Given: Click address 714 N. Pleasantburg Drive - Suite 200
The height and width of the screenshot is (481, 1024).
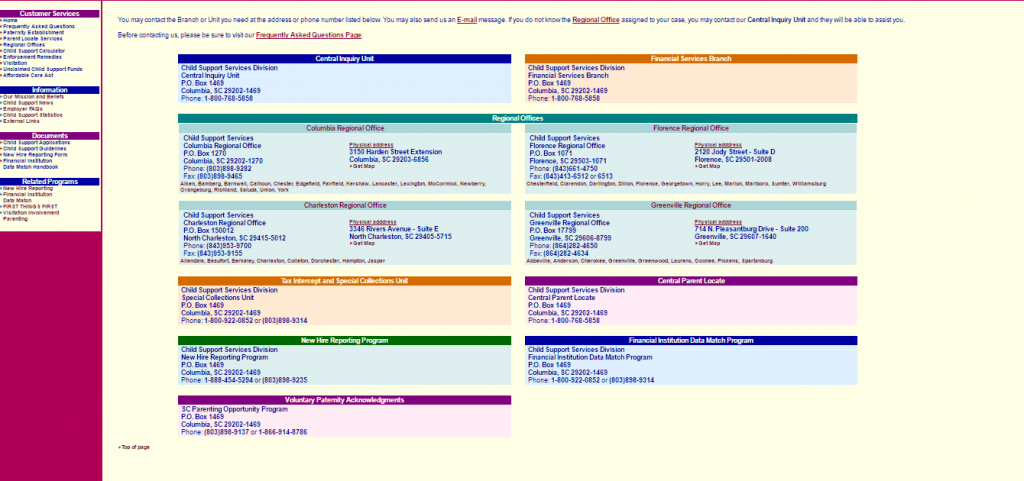Looking at the screenshot, I should coord(752,229).
